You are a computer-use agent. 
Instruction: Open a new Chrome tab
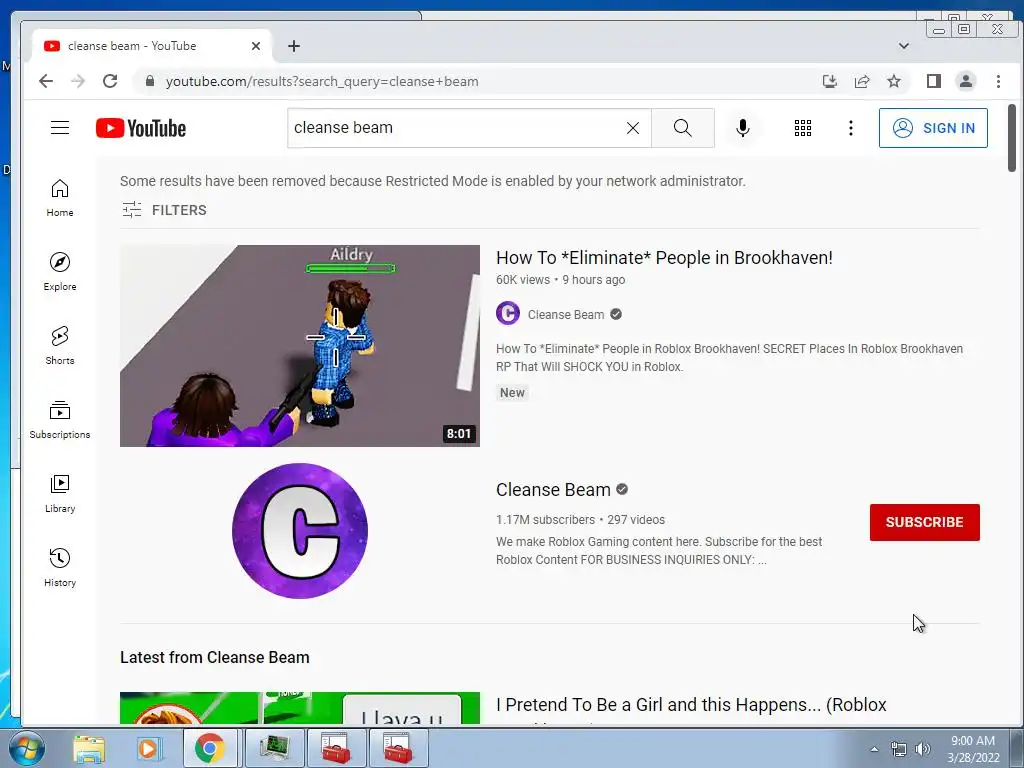pos(294,46)
